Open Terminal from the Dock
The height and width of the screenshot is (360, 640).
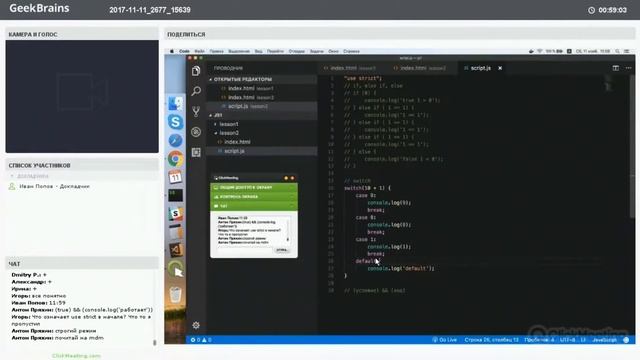(176, 195)
